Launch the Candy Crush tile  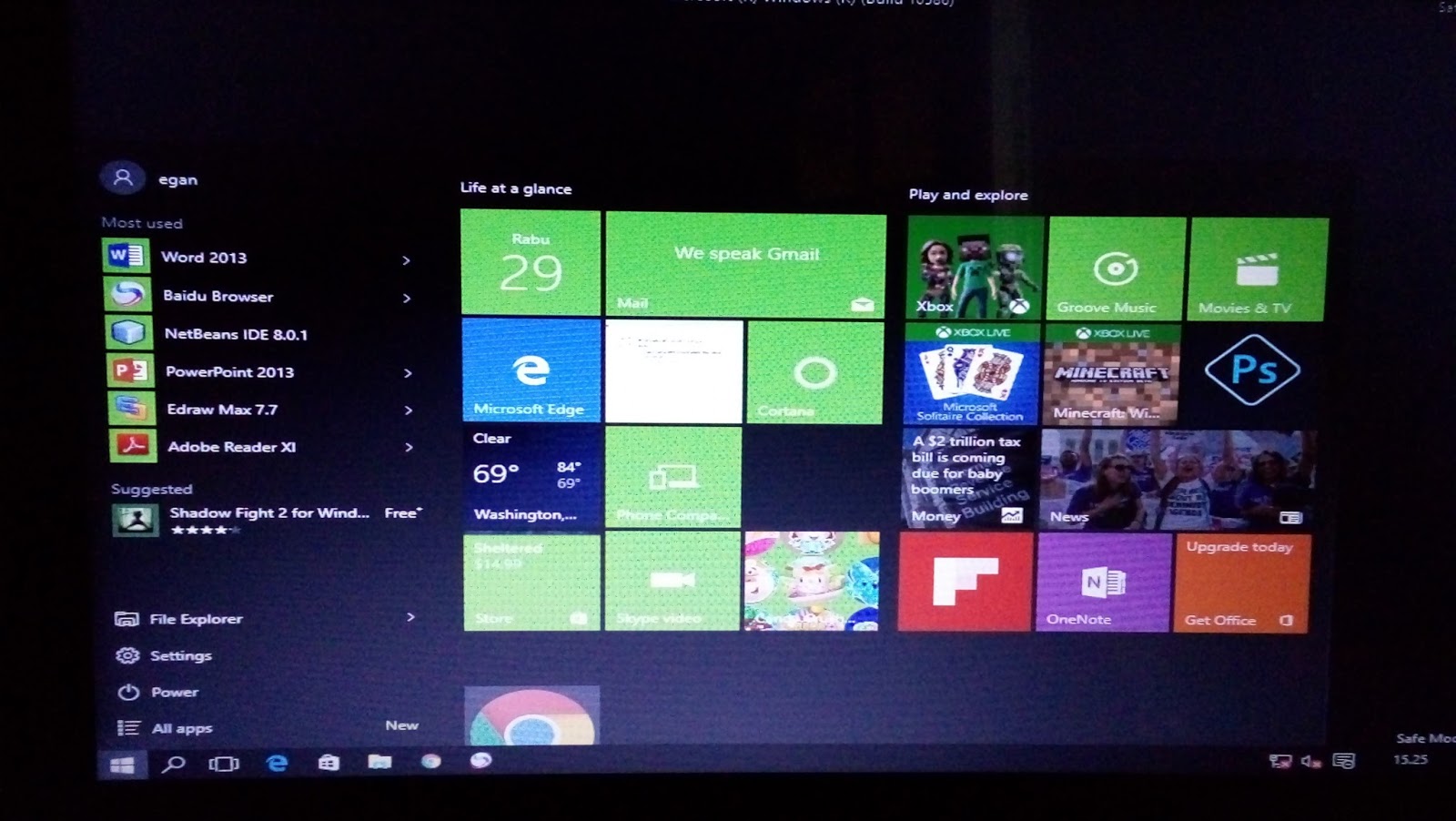click(812, 582)
